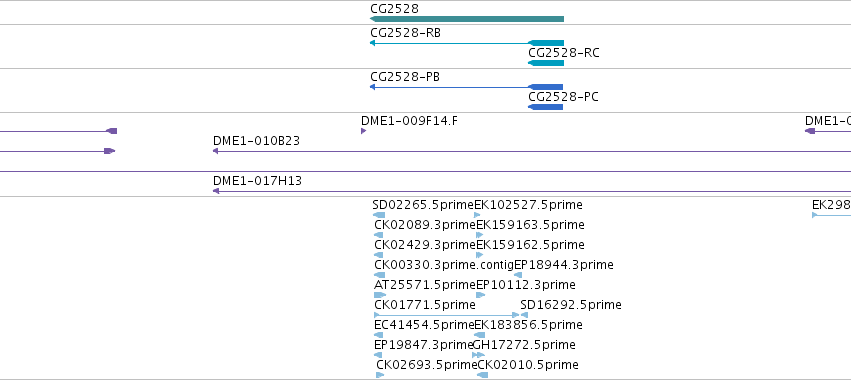Select the EP18944.3prime EST marker
Viewport: 851px width, 380px height.
pyautogui.click(x=518, y=275)
